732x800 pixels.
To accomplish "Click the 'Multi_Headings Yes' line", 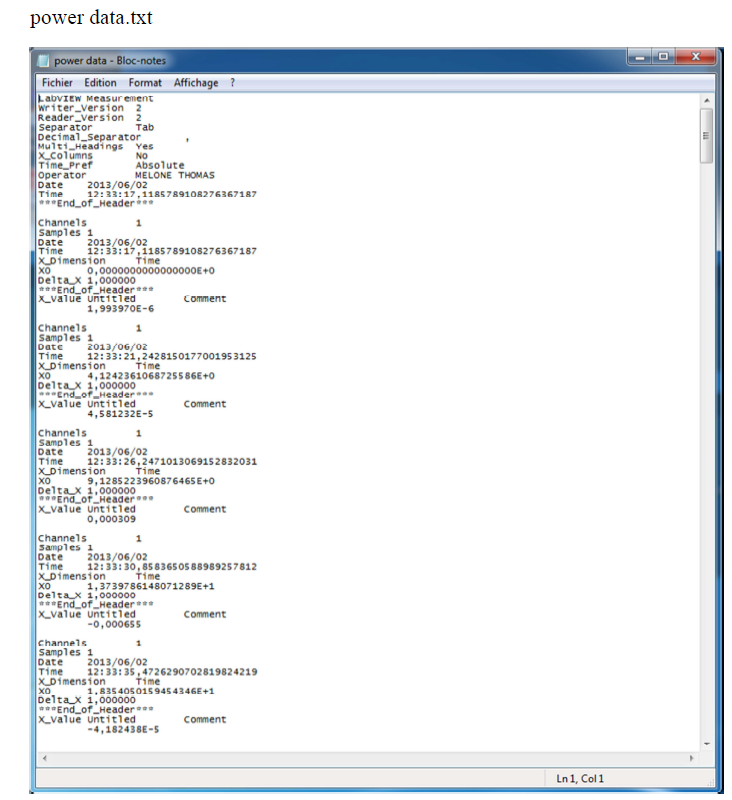I will pos(95,146).
